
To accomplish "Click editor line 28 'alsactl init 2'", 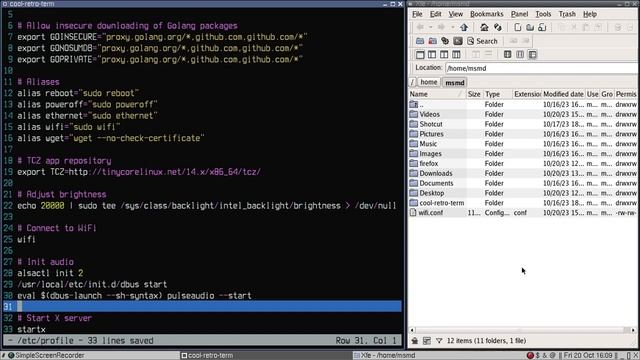I will pyautogui.click(x=50, y=273).
